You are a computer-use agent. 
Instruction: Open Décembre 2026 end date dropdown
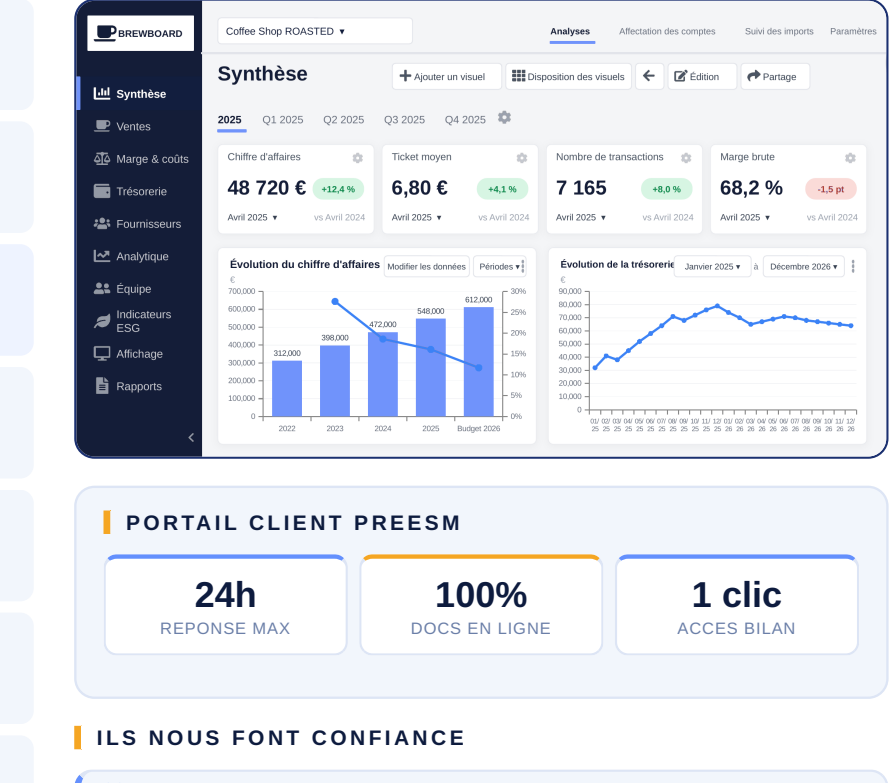(x=804, y=267)
